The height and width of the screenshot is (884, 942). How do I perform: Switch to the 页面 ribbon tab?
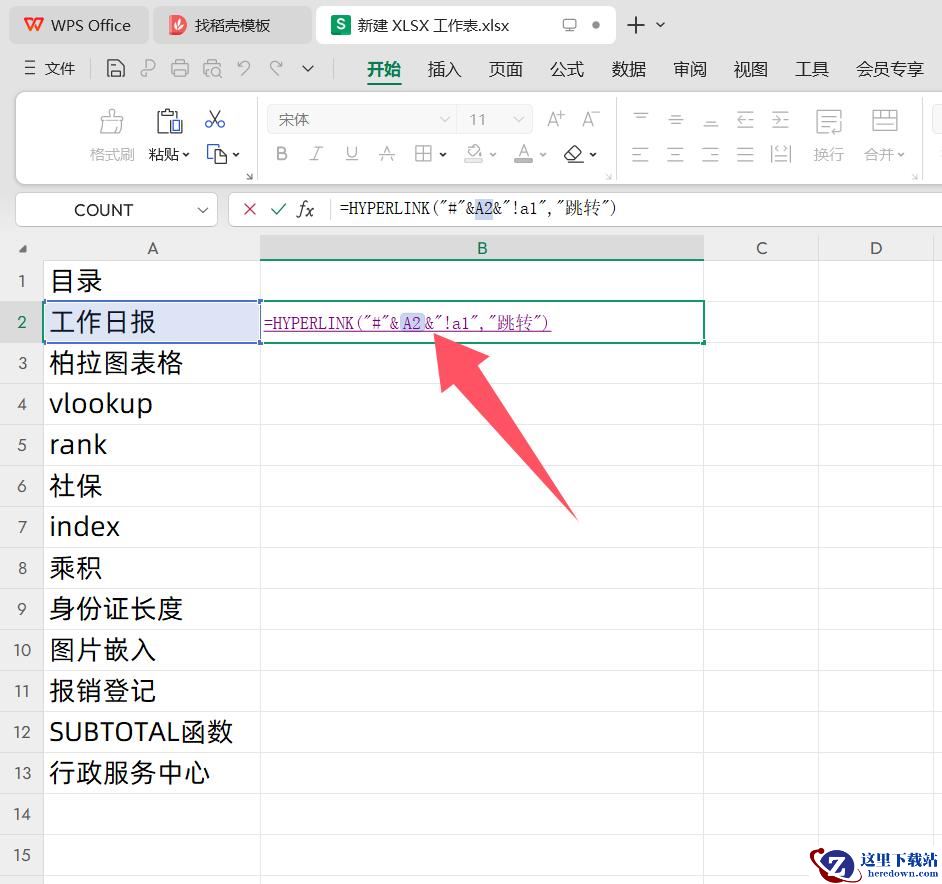[x=505, y=69]
